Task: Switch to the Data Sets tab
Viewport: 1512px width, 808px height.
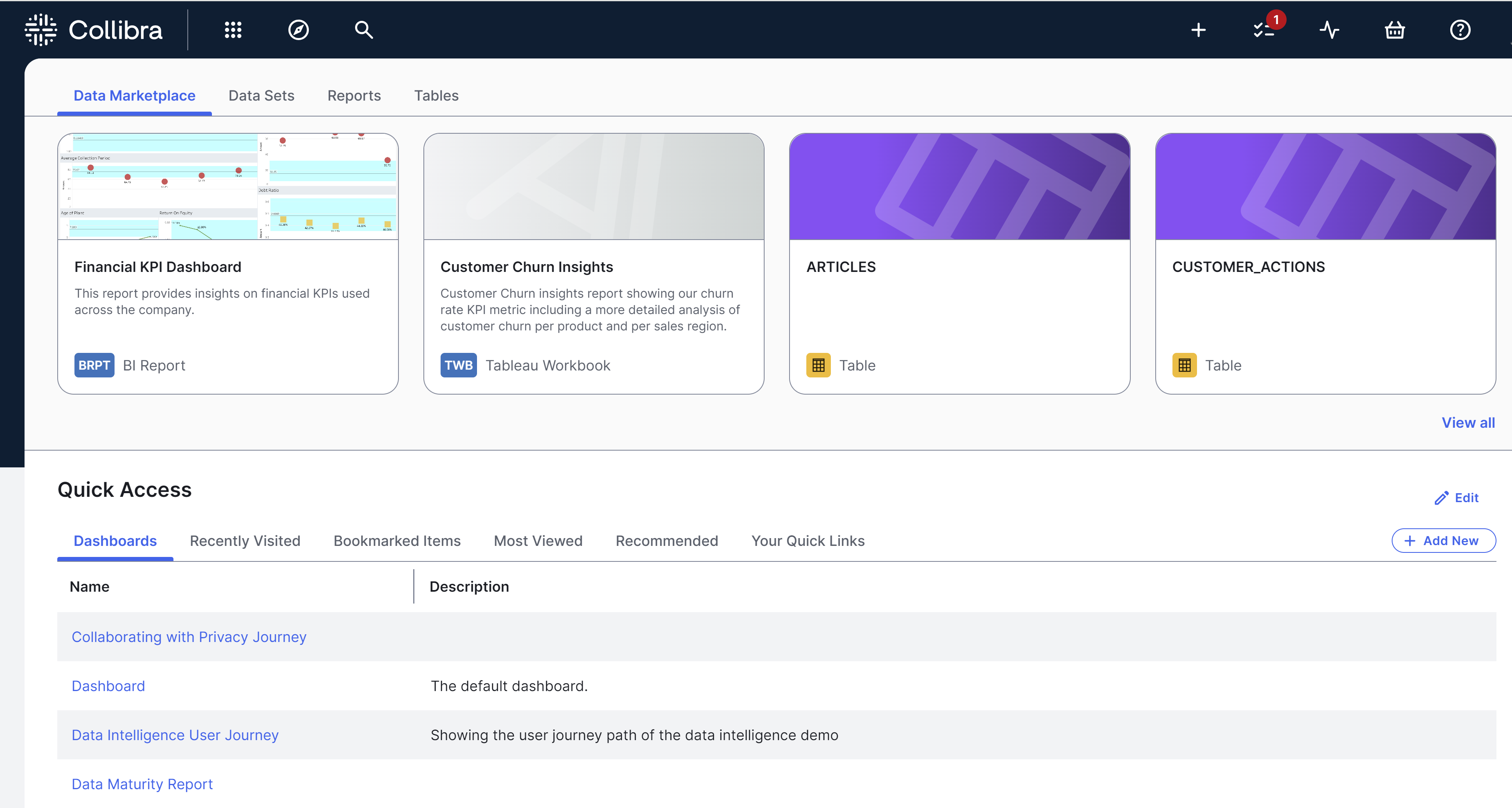Action: [x=261, y=95]
